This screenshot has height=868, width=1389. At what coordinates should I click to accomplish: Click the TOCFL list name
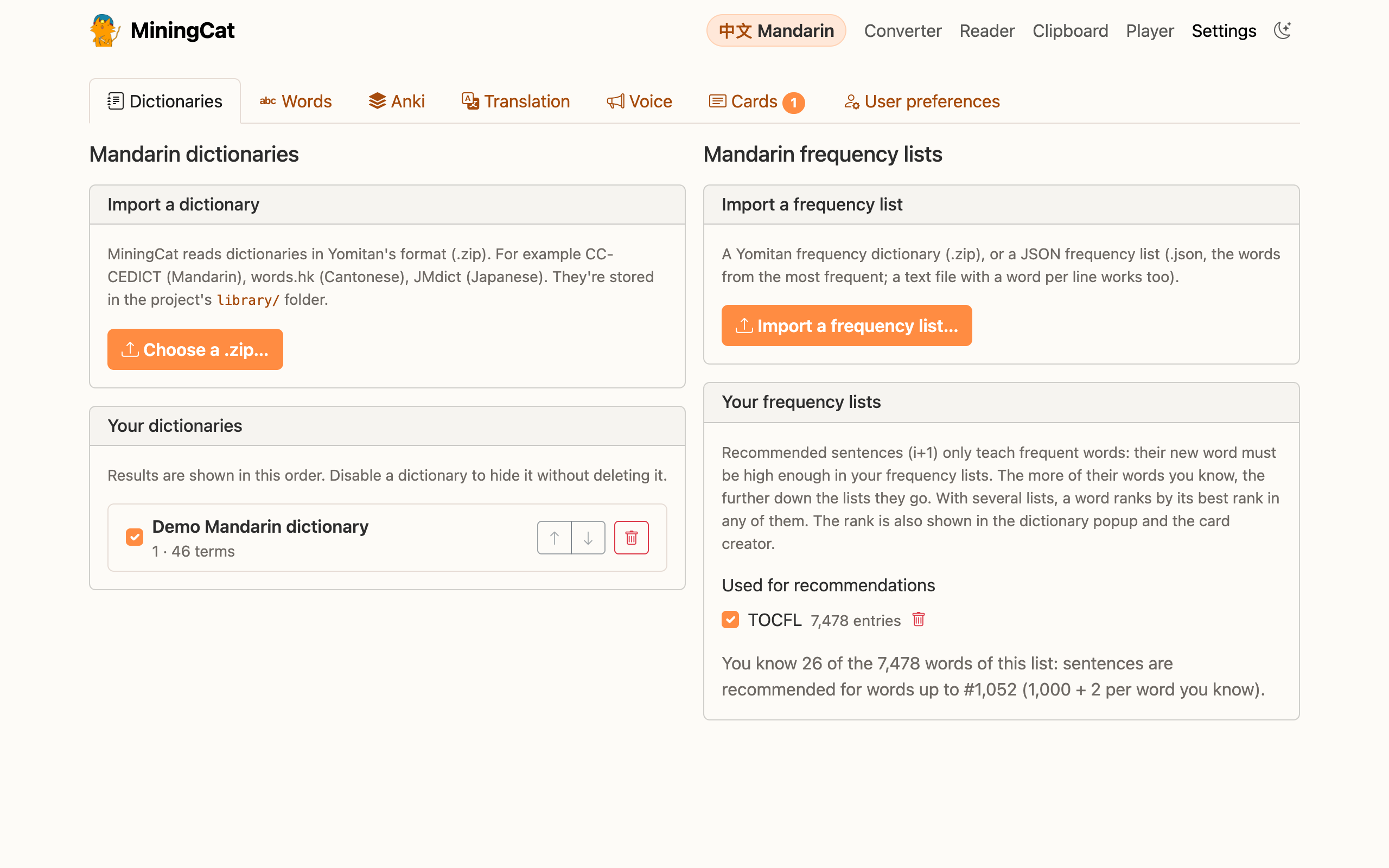pos(774,620)
